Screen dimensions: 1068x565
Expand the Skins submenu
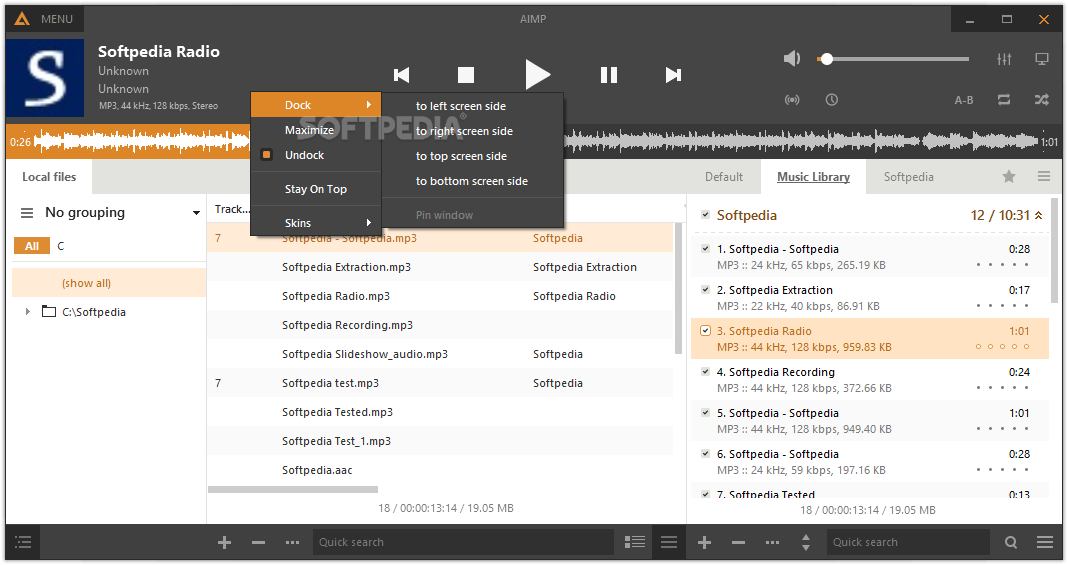click(315, 223)
